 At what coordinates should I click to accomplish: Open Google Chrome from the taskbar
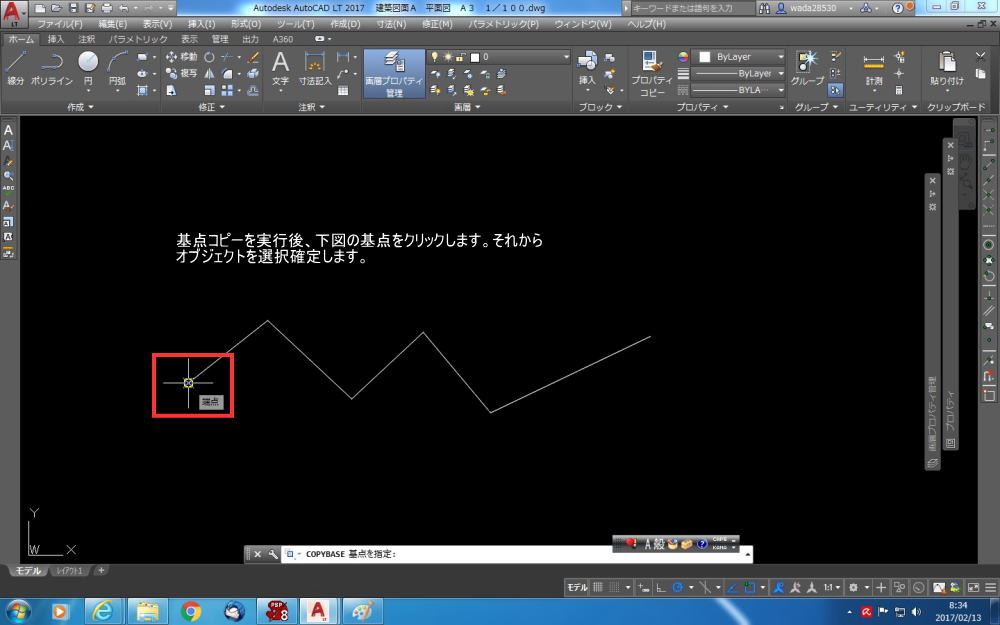(191, 611)
